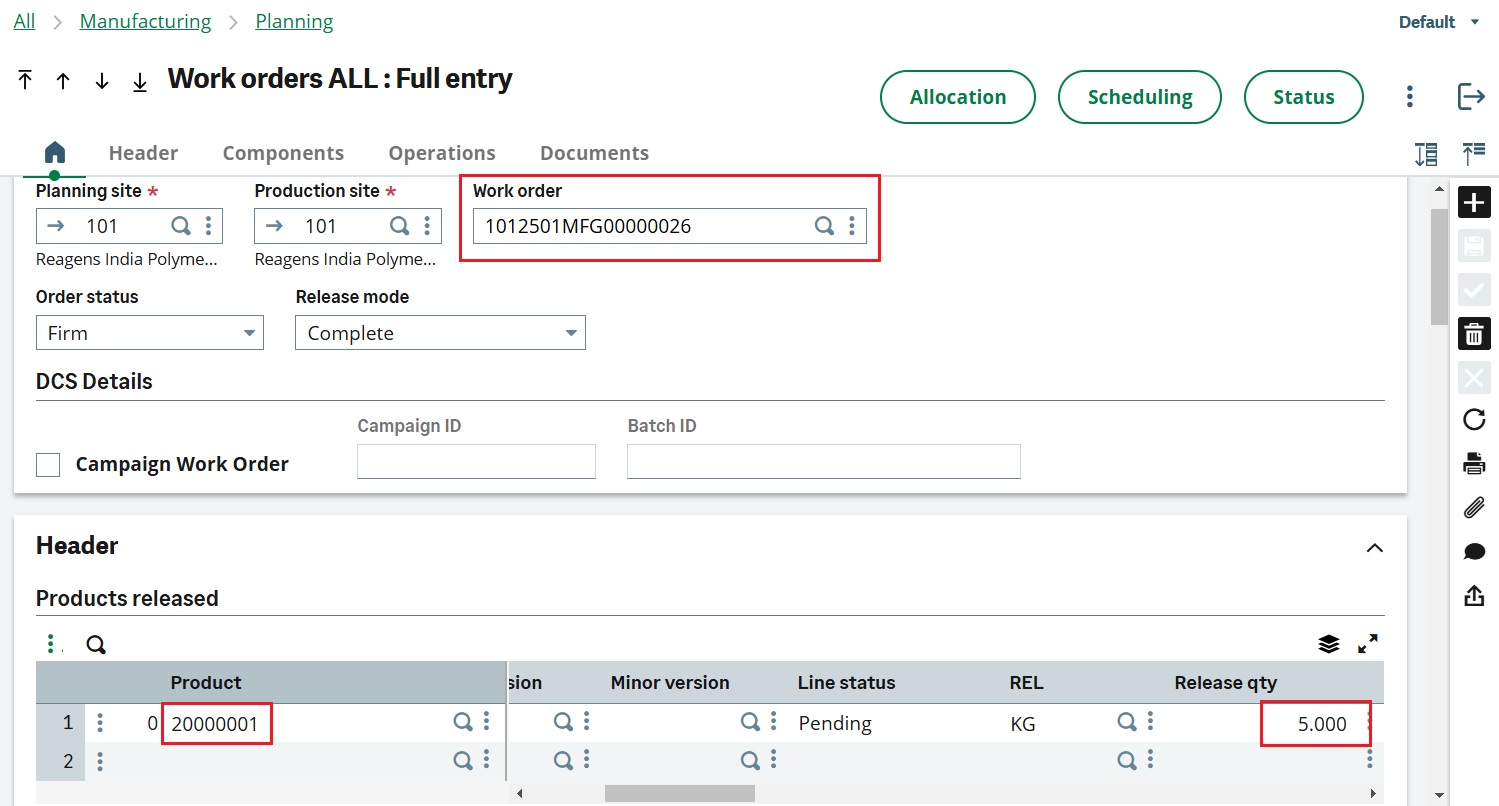Click the horizontal table scrollbar thumb
Viewport: 1499px width, 806px height.
[x=679, y=793]
